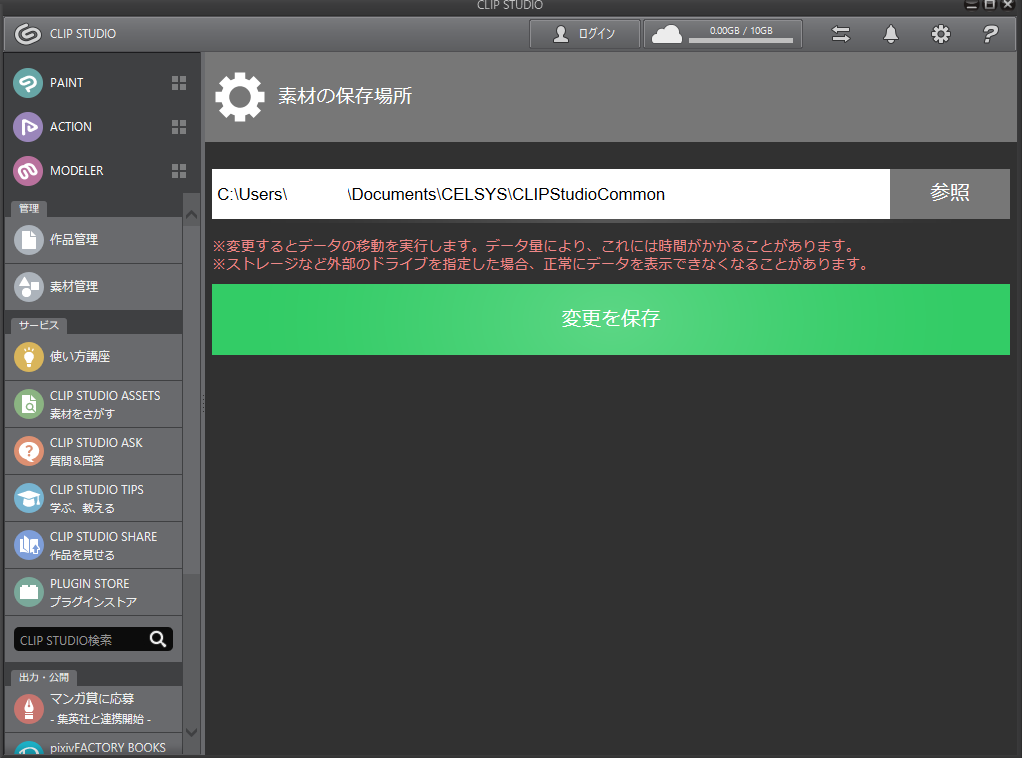
Task: Open the grid menu beside MODELER
Action: point(179,171)
